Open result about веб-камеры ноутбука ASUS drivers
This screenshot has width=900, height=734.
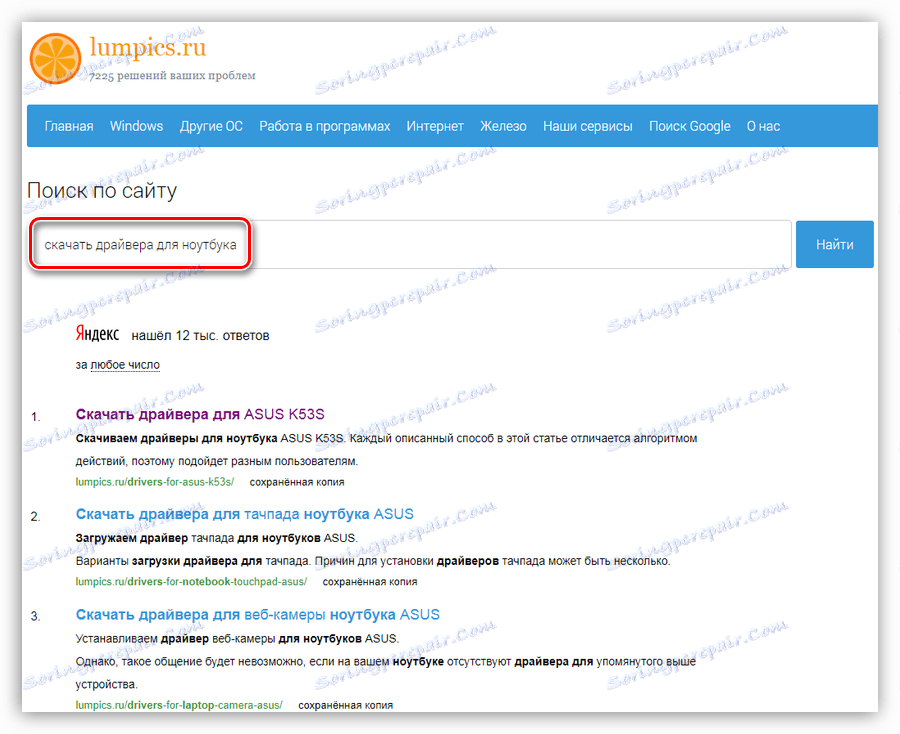tap(258, 615)
